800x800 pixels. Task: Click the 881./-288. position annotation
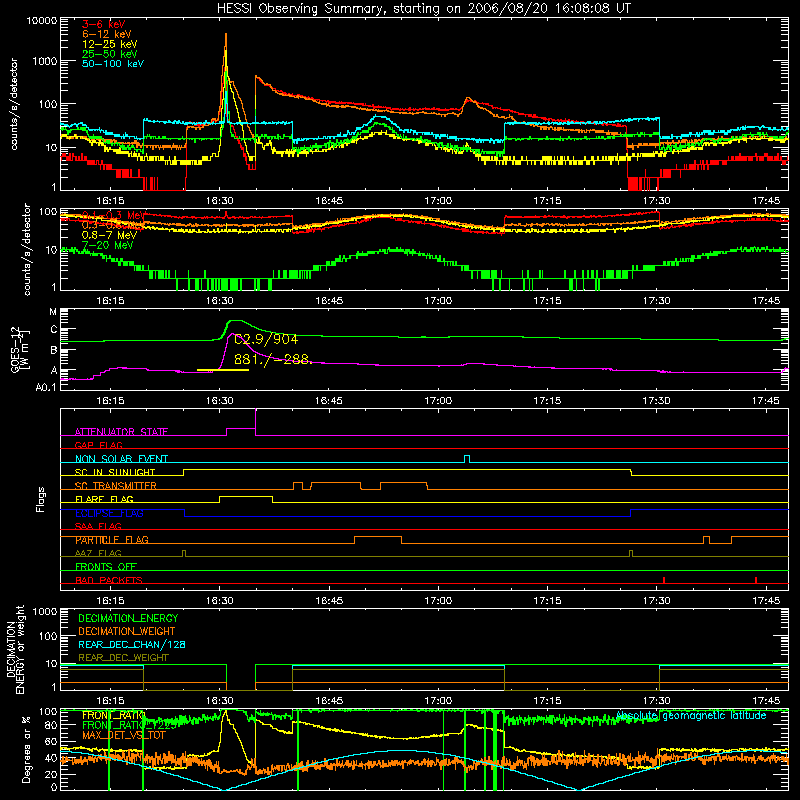pyautogui.click(x=272, y=360)
